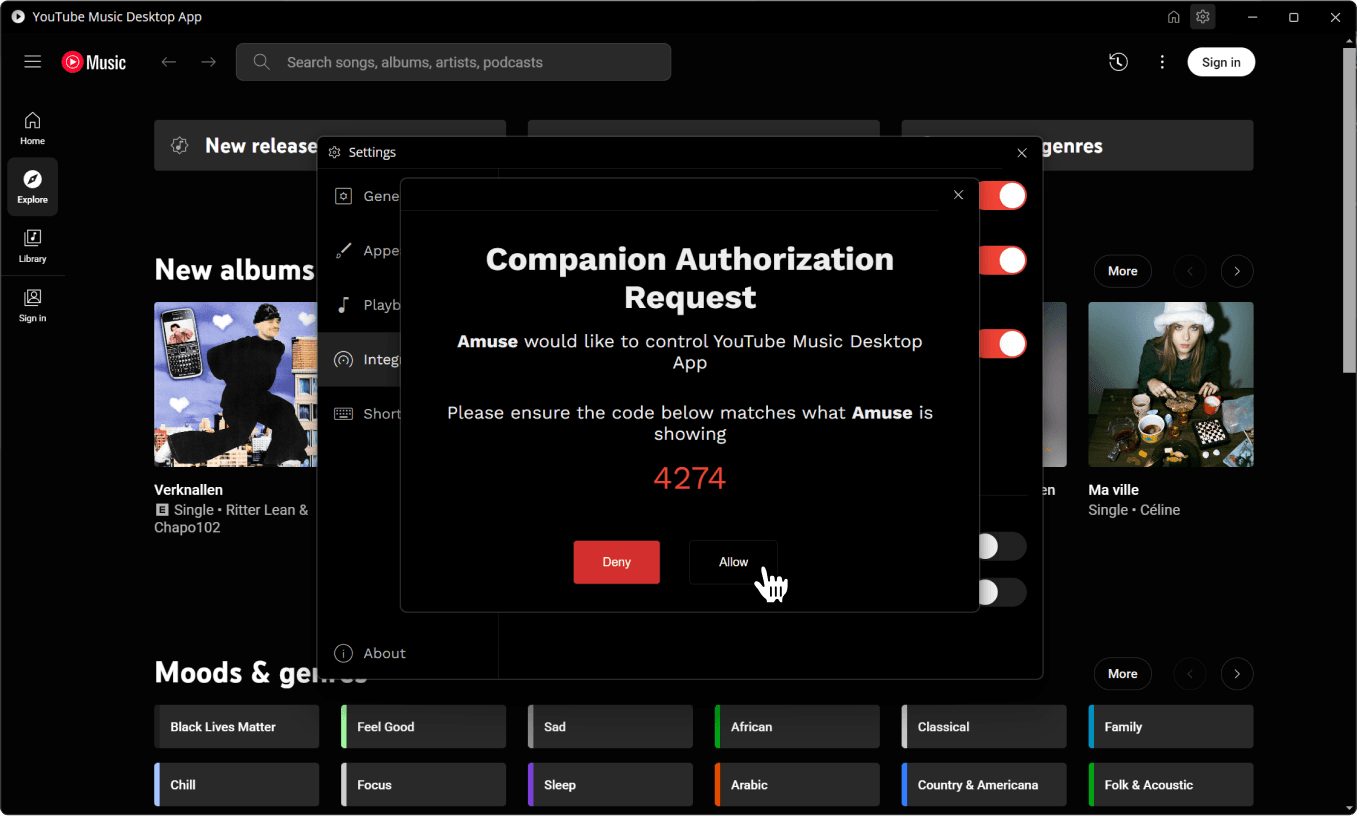Screen dimensions: 1357x816
Task: Expand New albums with More button
Action: click(x=1122, y=271)
